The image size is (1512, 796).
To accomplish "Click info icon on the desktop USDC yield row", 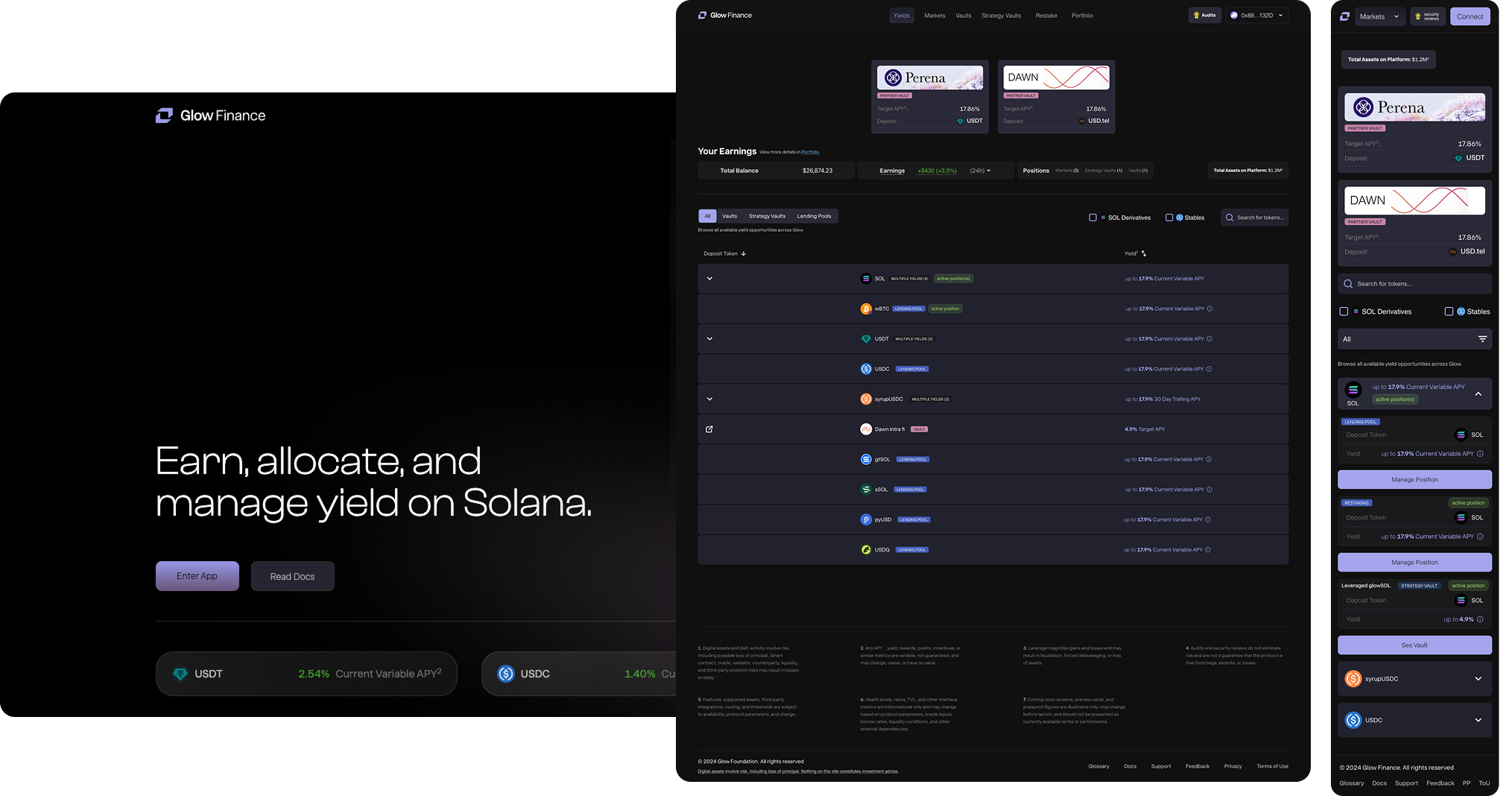I will point(1209,369).
